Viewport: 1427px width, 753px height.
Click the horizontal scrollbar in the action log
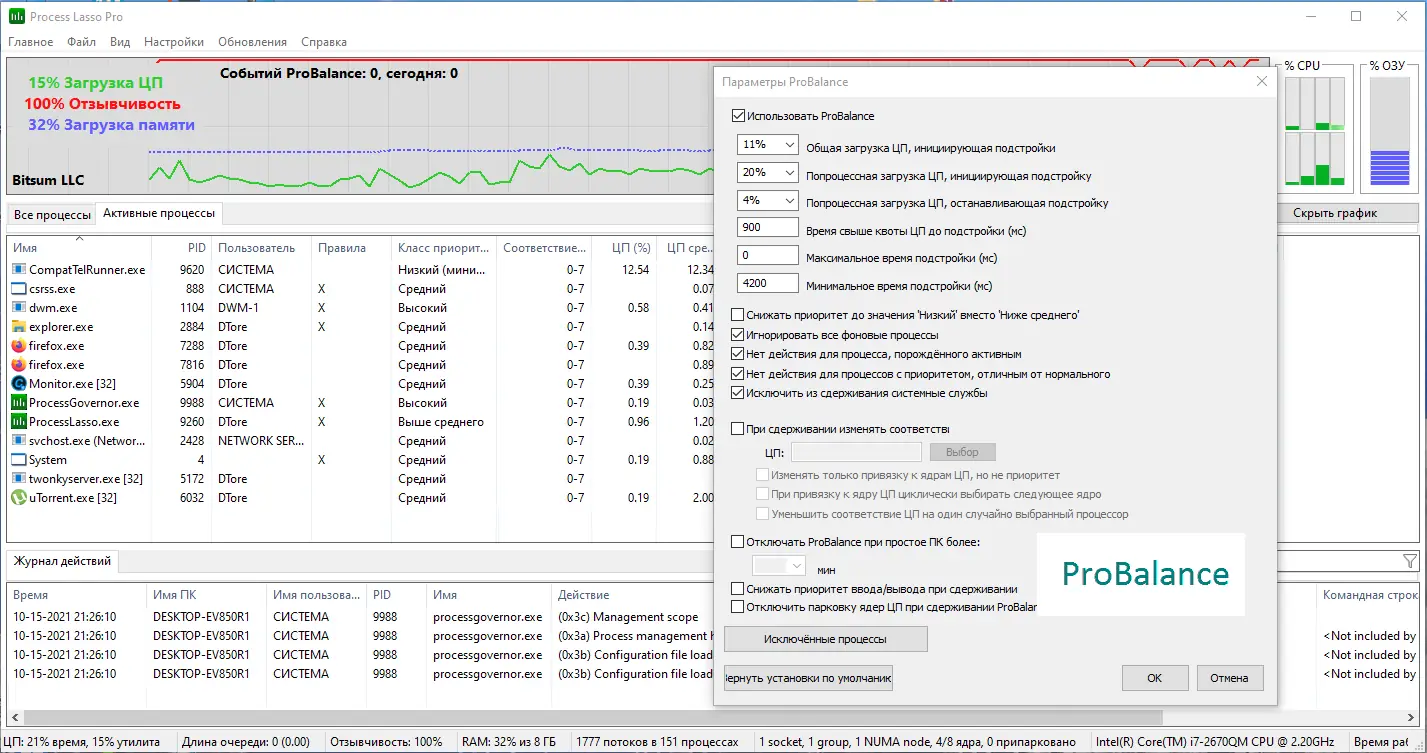(x=594, y=718)
